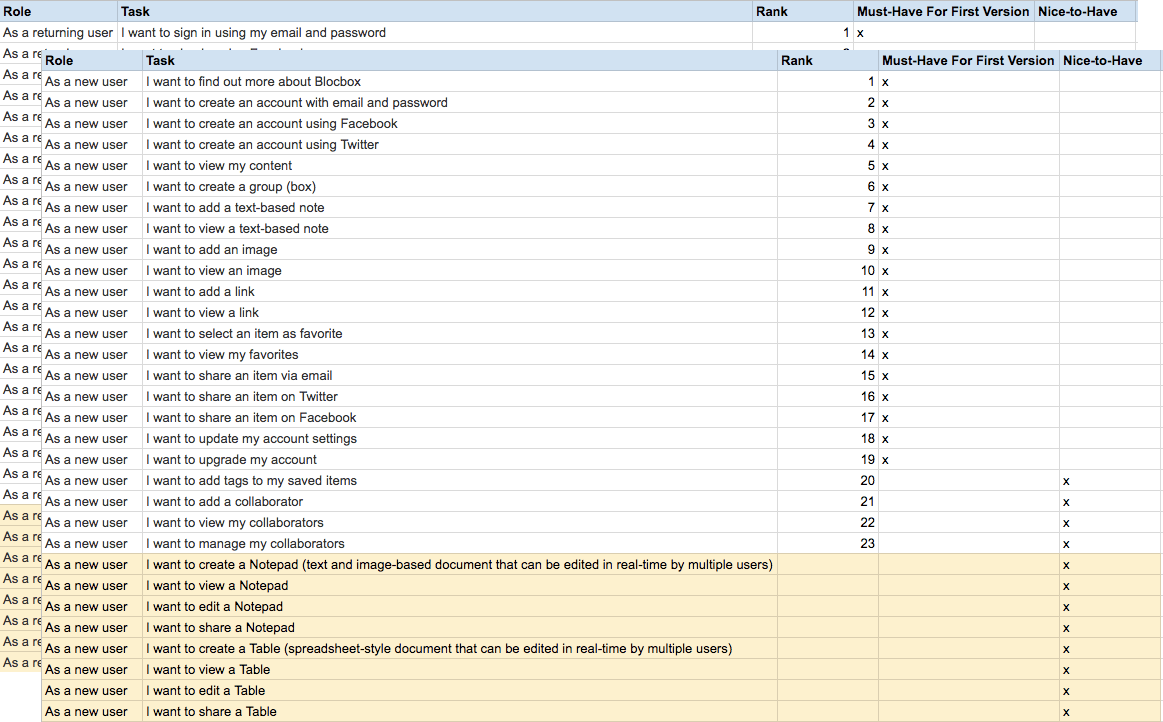Select the front table's Task header cell
Screen dimensions: 1163x722
(x=460, y=61)
